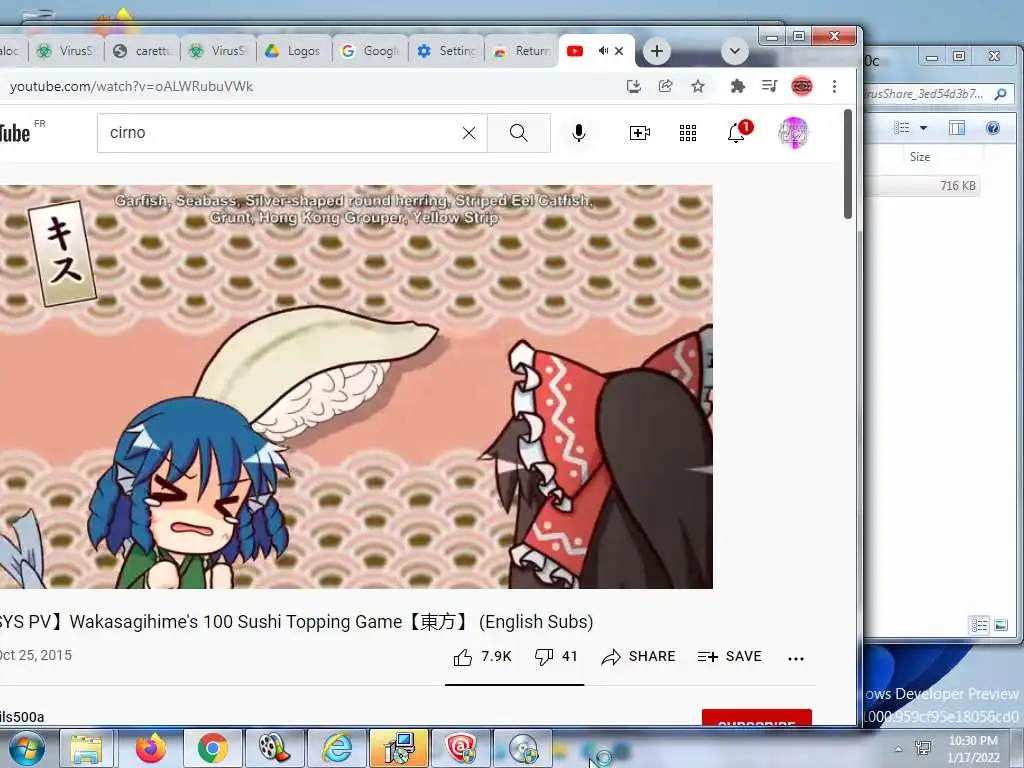
Task: Switch Explorer to details view button
Action: (980, 625)
